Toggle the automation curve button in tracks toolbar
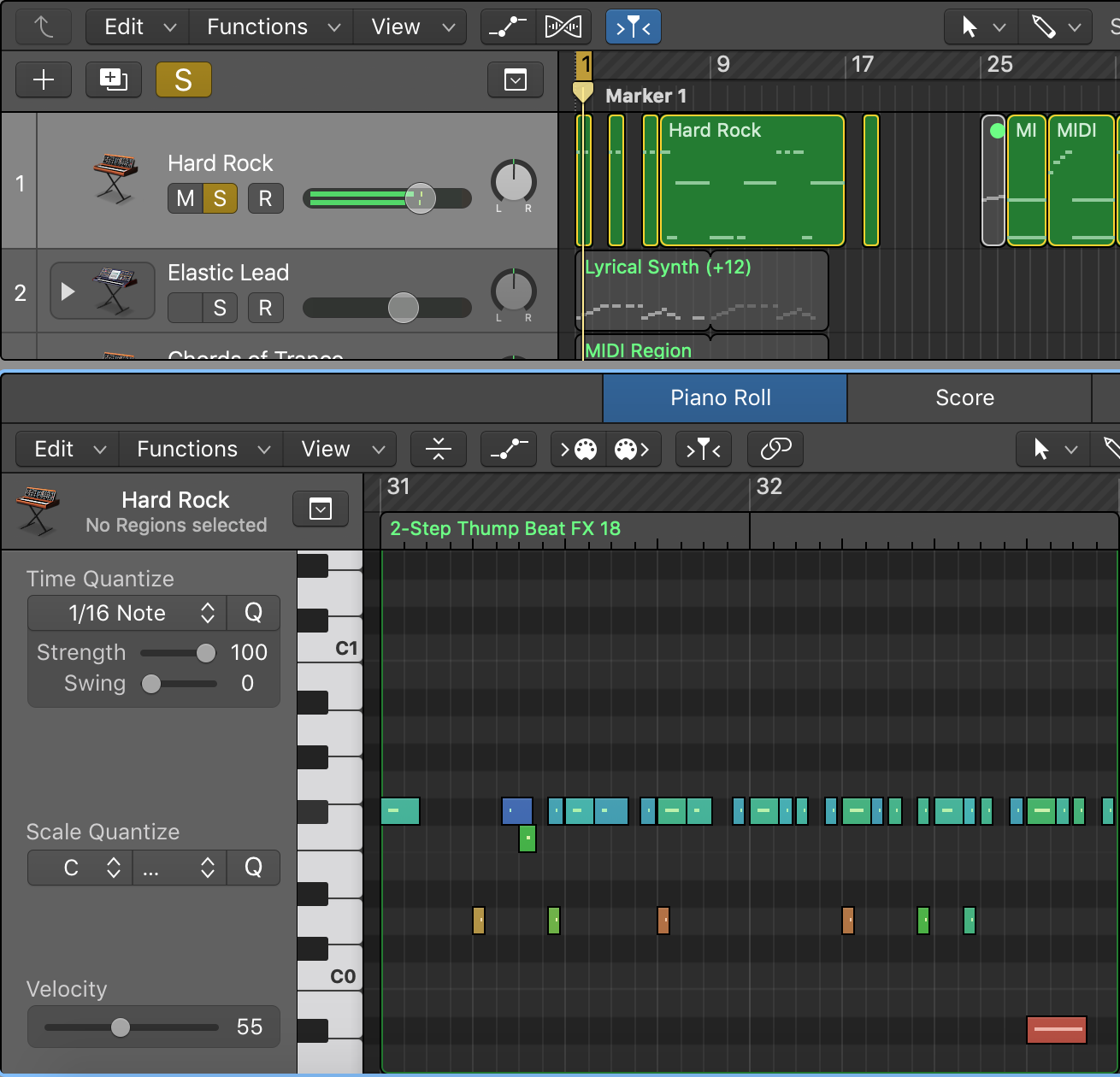Screen dimensions: 1120x1077 508,27
